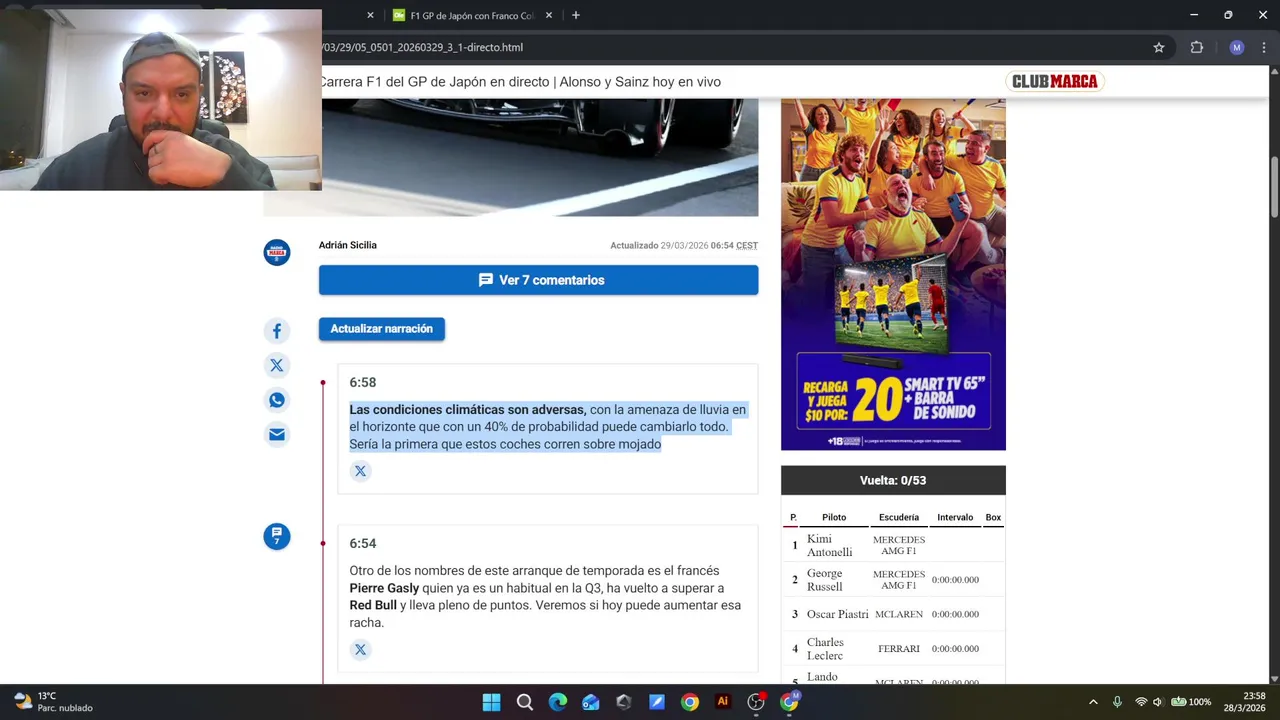Click Carrera F1 del GP de Japón headline
This screenshot has width=1280, height=720.
[520, 82]
